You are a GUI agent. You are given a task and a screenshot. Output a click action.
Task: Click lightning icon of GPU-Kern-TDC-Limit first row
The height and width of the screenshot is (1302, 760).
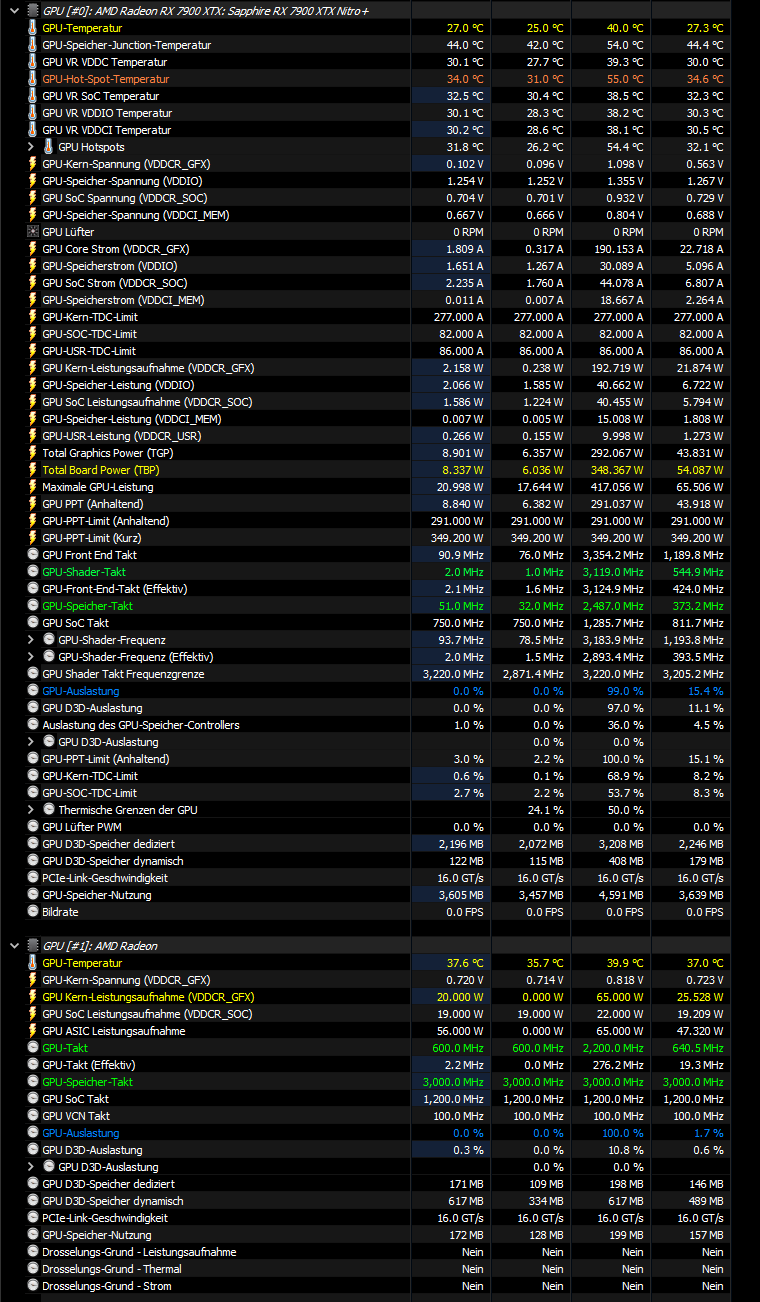pyautogui.click(x=32, y=317)
